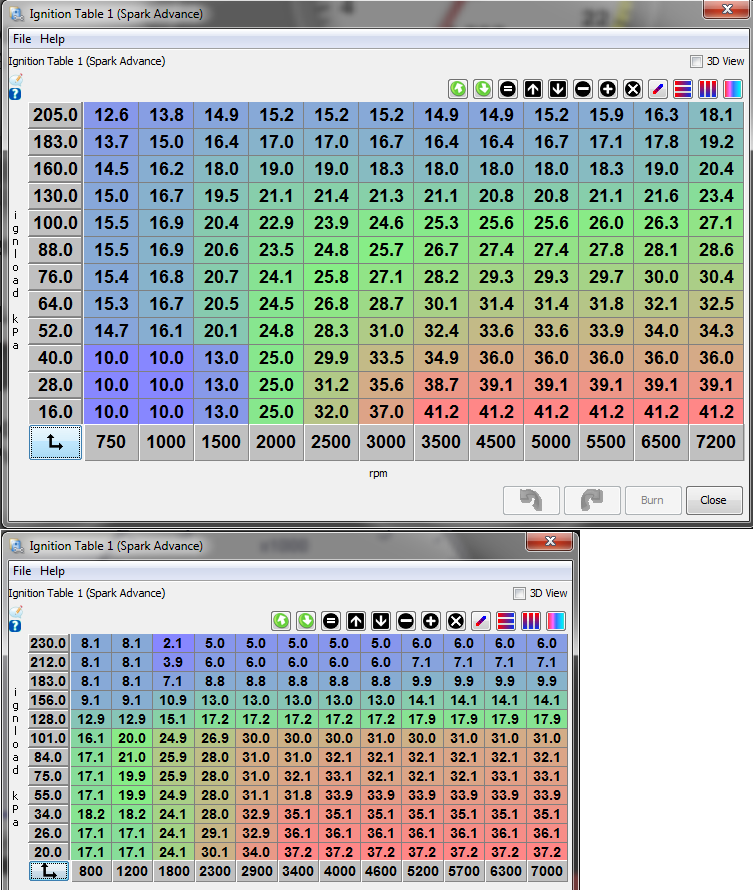Screen dimensions: 753x891
Task: Select cell 32.0 in the 16.0 kPa row
Action: tap(331, 412)
